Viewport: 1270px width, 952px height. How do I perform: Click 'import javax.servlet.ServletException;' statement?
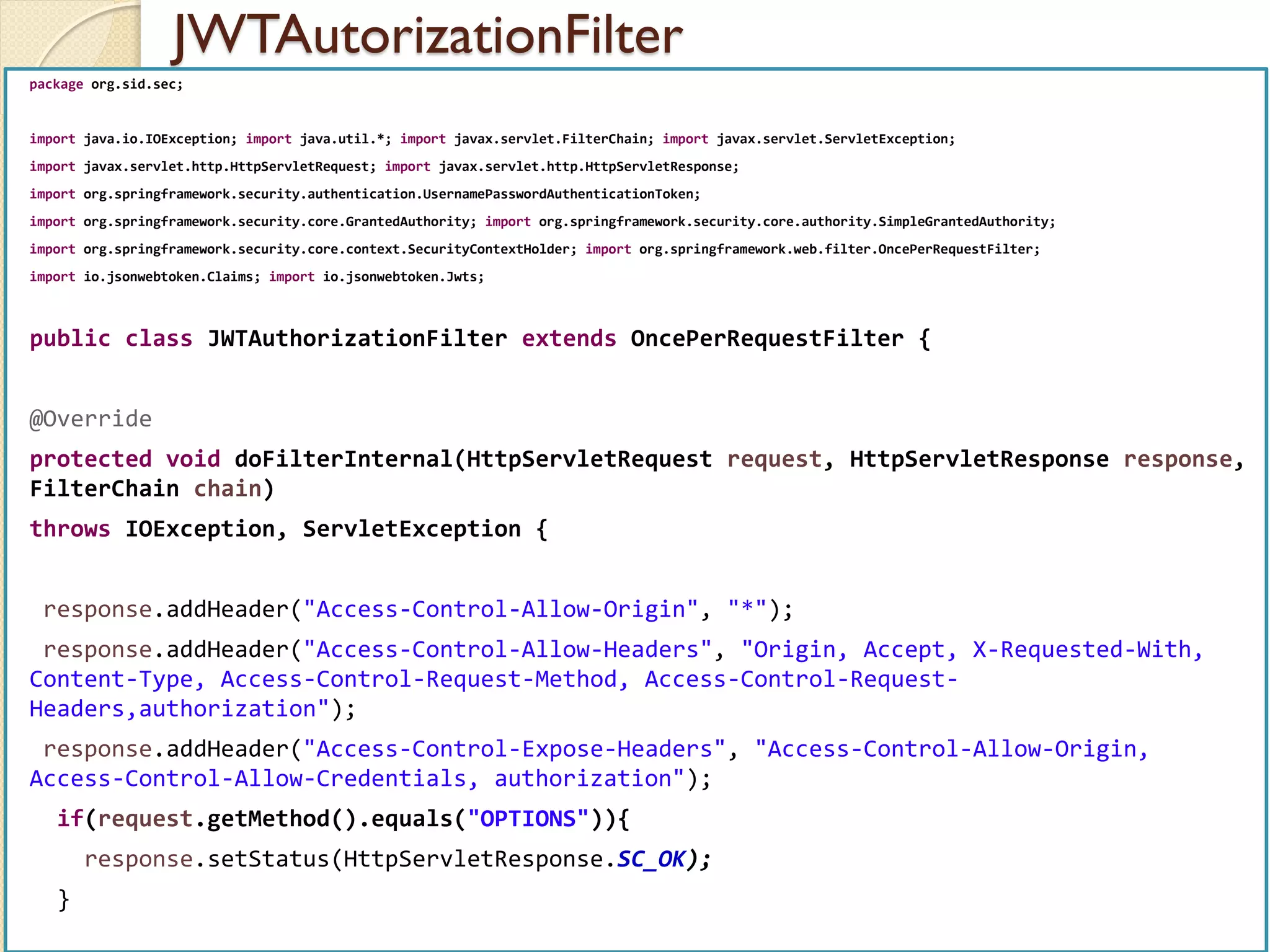point(809,139)
